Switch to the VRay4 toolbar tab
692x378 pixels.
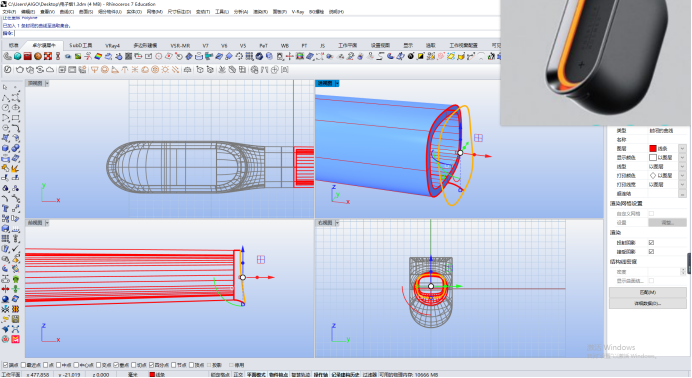tap(112, 45)
